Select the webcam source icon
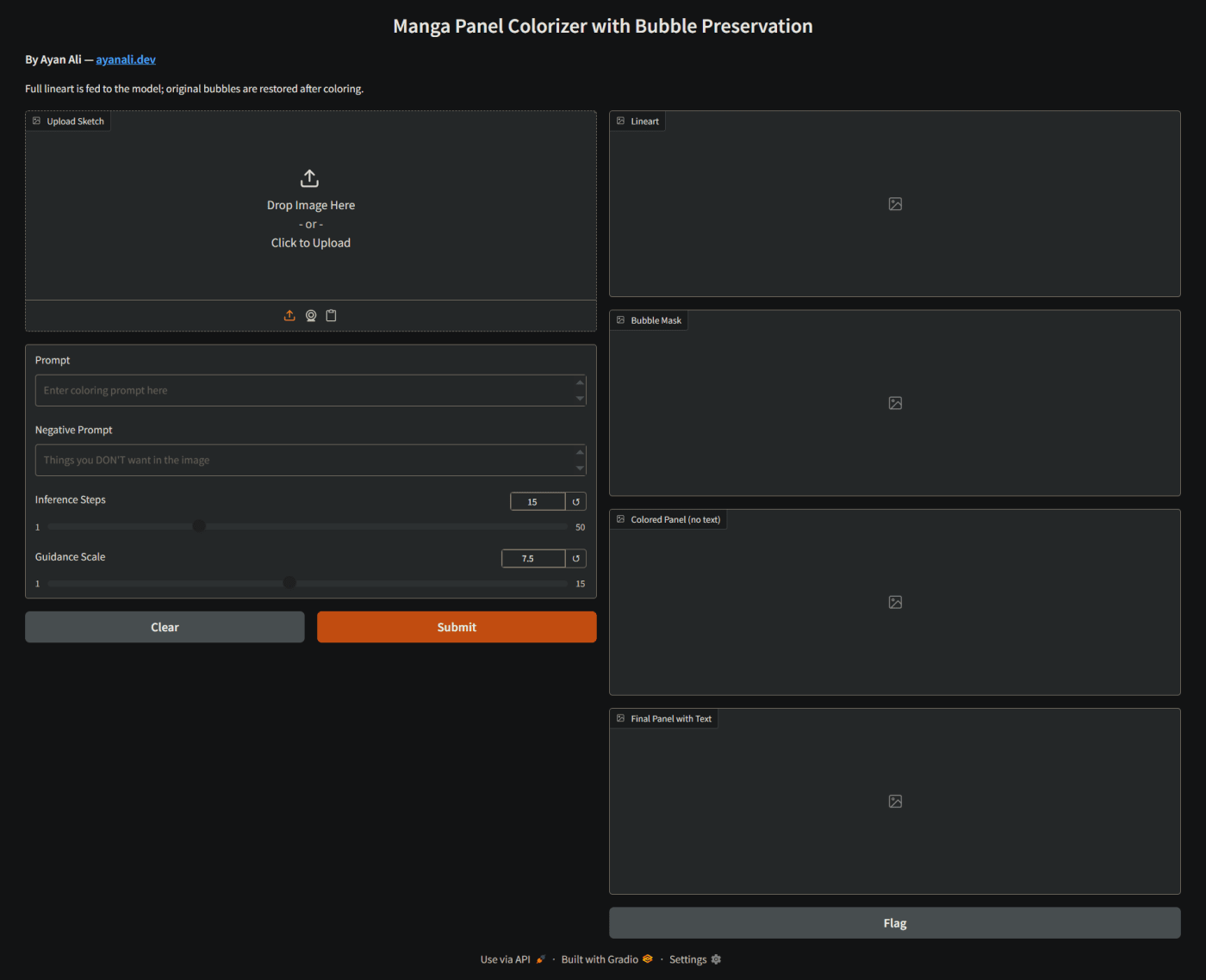This screenshot has height=980, width=1206. (x=311, y=316)
